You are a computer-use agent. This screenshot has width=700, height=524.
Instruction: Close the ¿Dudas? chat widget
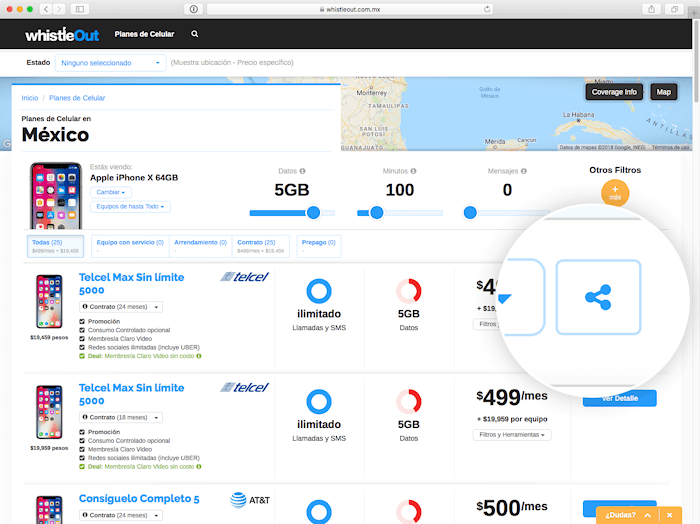coord(670,515)
